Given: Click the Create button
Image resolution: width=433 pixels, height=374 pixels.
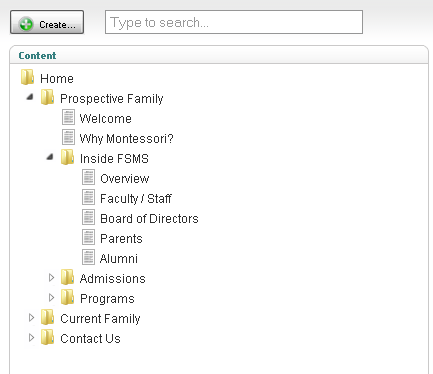Looking at the screenshot, I should 47,22.
